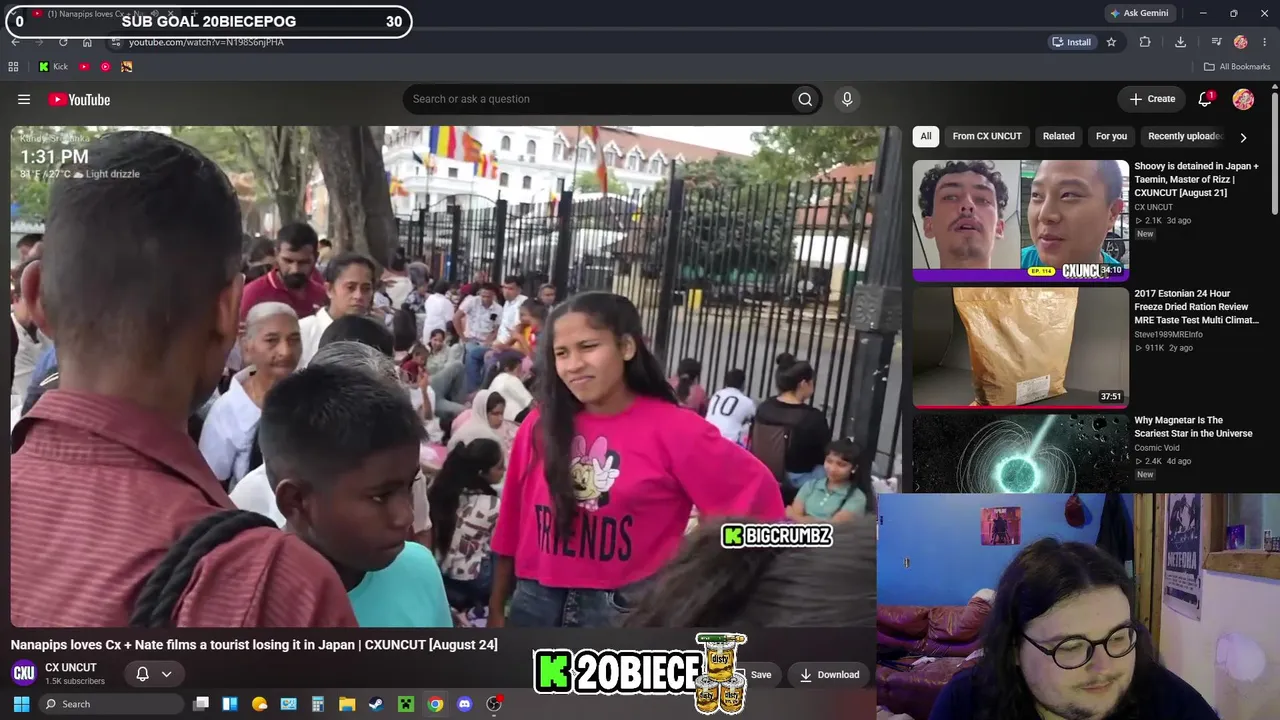Select the From CX UNCUT chip

tap(987, 136)
